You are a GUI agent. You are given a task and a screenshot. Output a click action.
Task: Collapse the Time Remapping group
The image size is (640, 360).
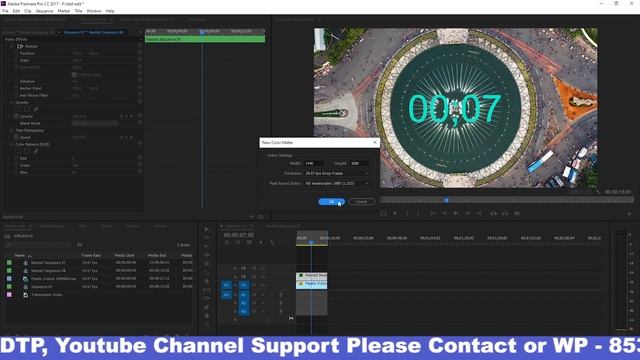[x=12, y=131]
